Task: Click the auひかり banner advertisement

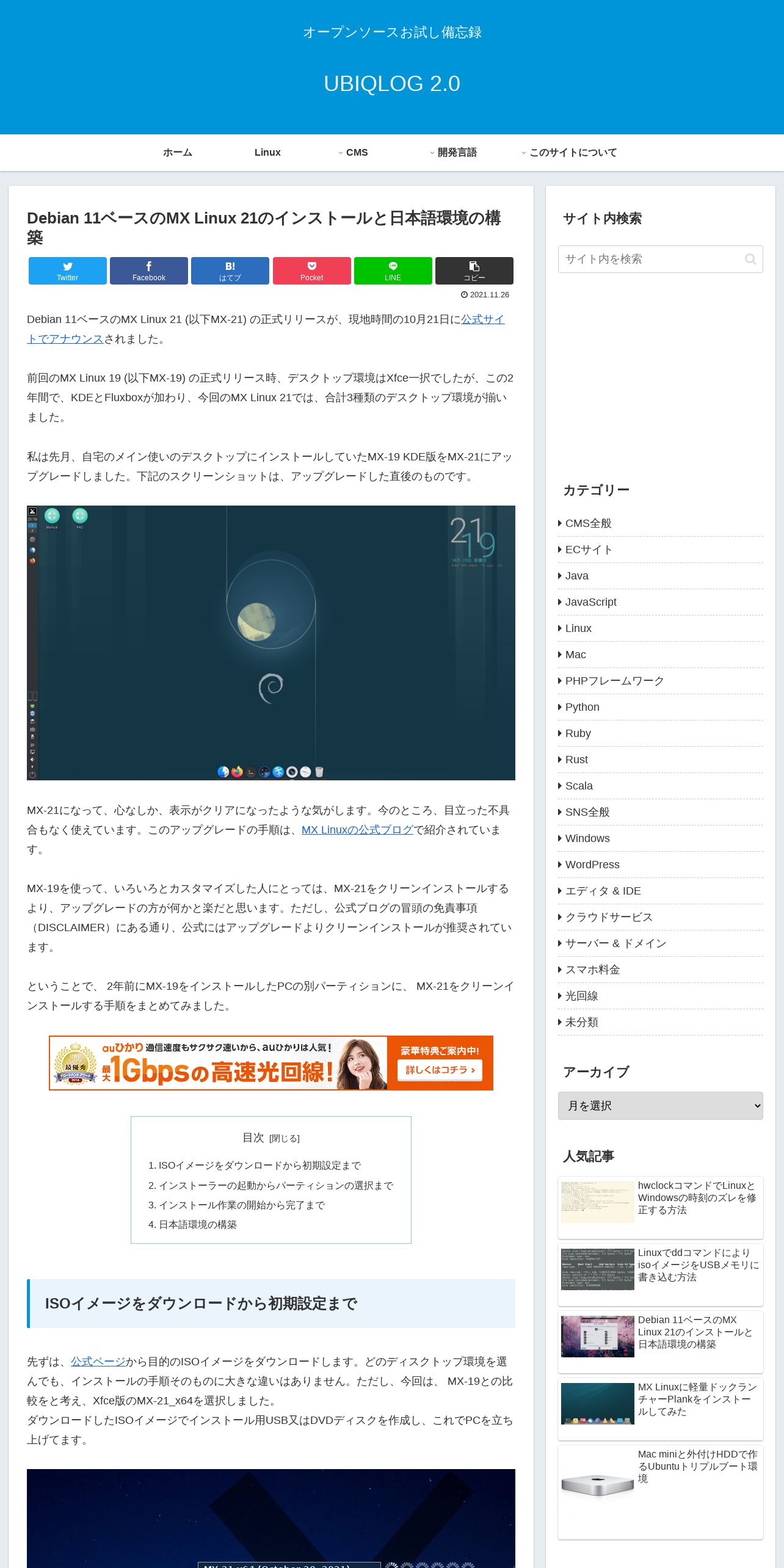Action: point(271,1063)
